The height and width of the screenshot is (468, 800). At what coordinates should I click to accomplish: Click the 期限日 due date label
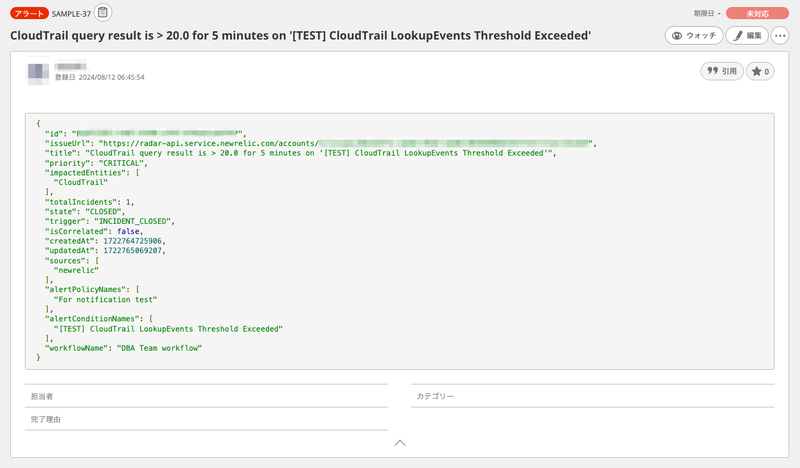704,13
